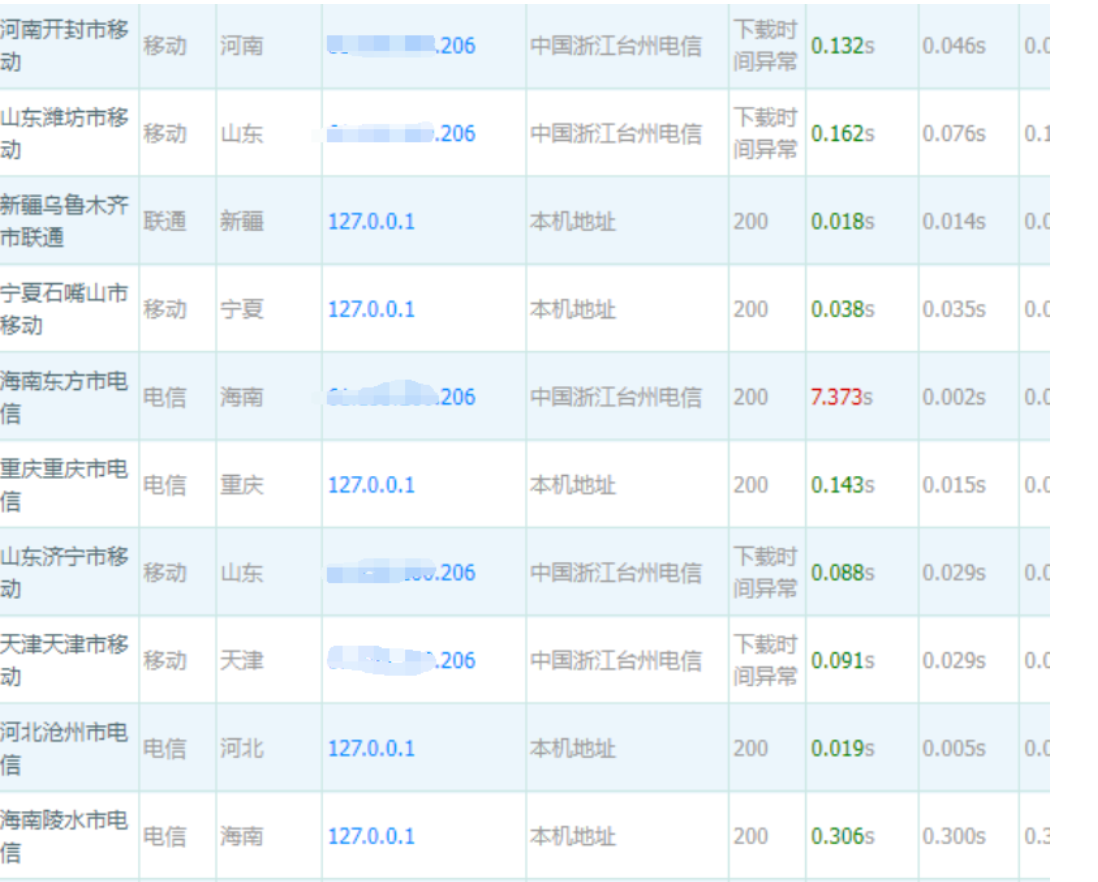The image size is (1098, 882).
Task: Click the 新疆乌鲁木齐市联通 node name
Action: (65, 221)
